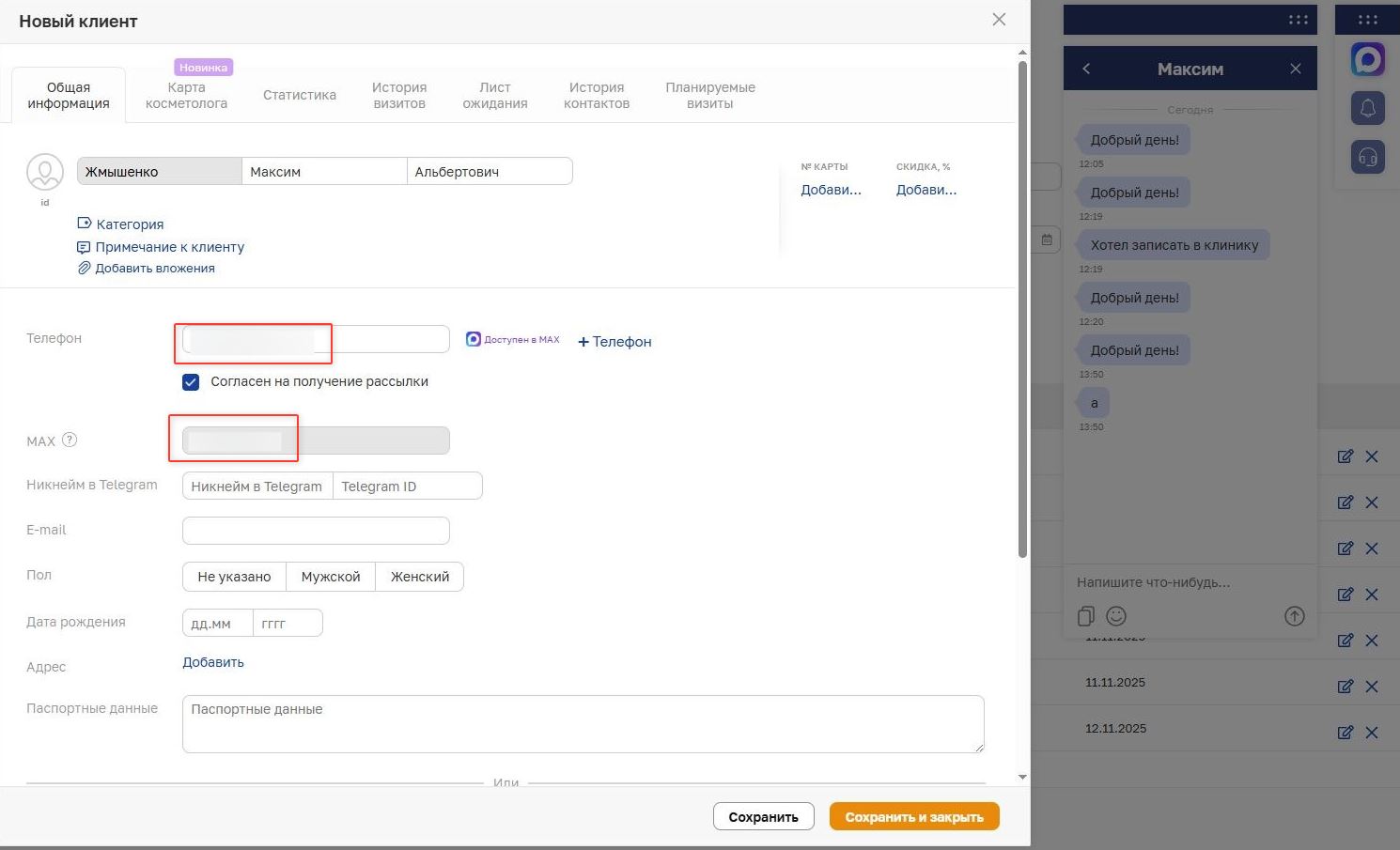Image resolution: width=1400 pixels, height=850 pixels.
Task: Click edit icon for 11.11.2025 row
Action: 1345,686
